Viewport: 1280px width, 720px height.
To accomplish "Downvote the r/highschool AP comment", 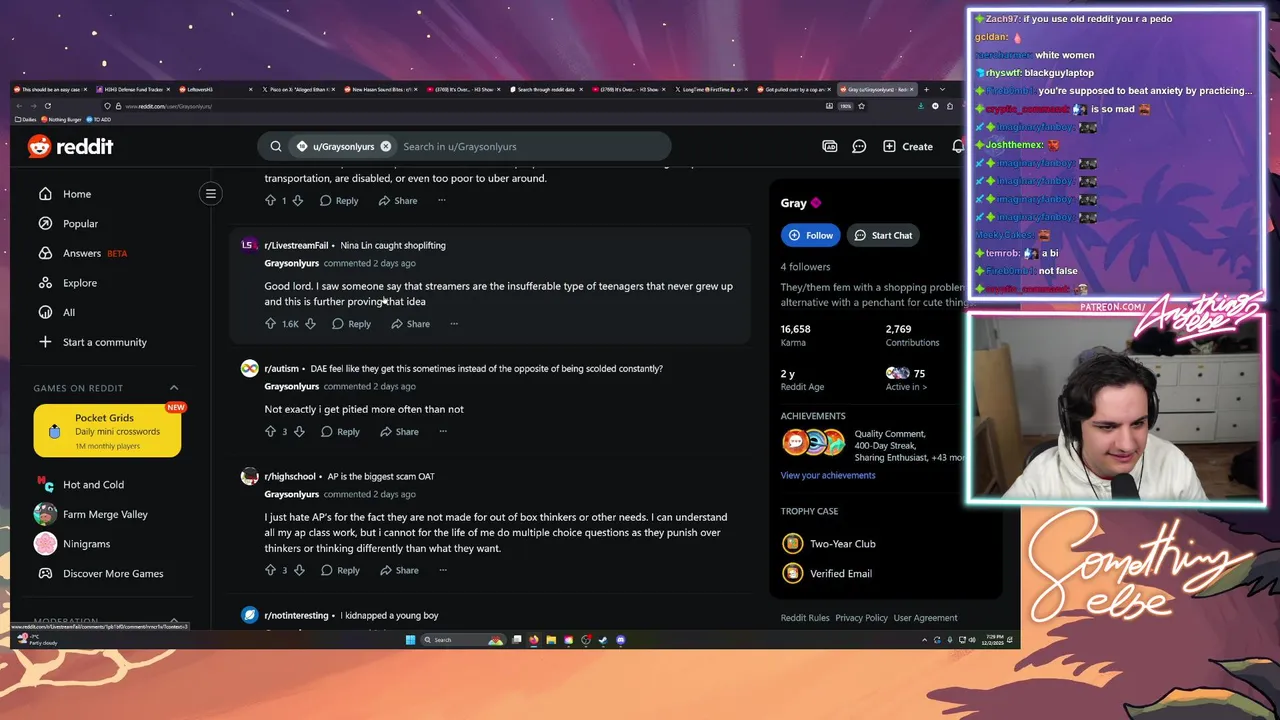I will pos(298,570).
